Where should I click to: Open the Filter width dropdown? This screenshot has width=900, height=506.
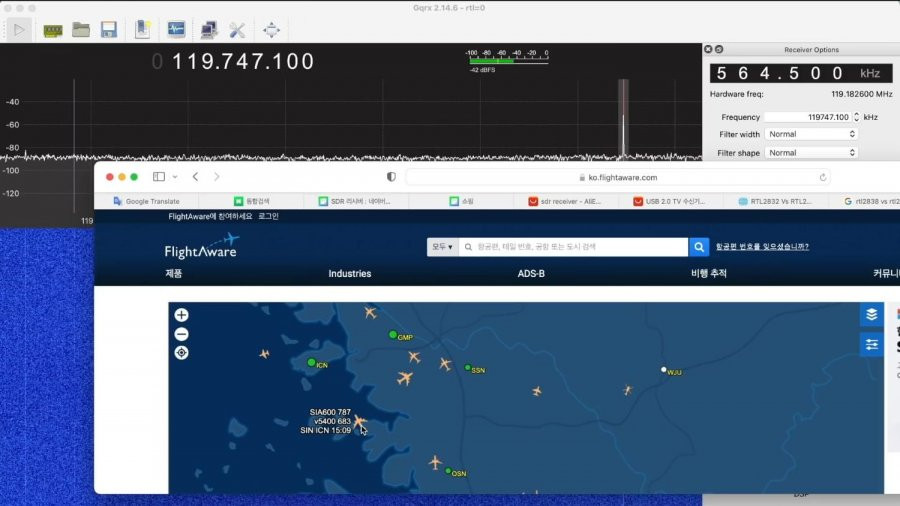pyautogui.click(x=812, y=134)
